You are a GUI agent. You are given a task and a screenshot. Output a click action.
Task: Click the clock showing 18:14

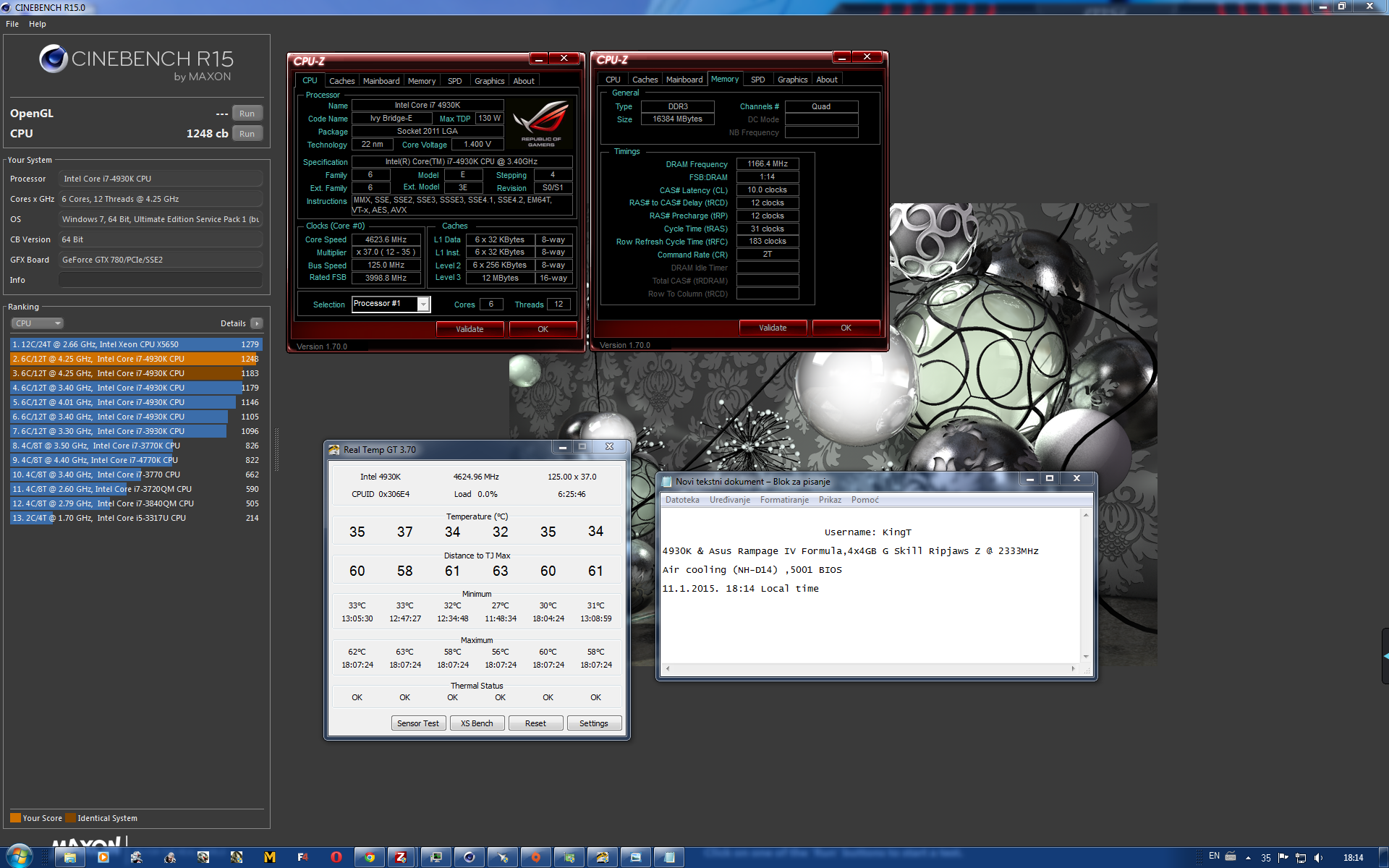pos(1353,858)
